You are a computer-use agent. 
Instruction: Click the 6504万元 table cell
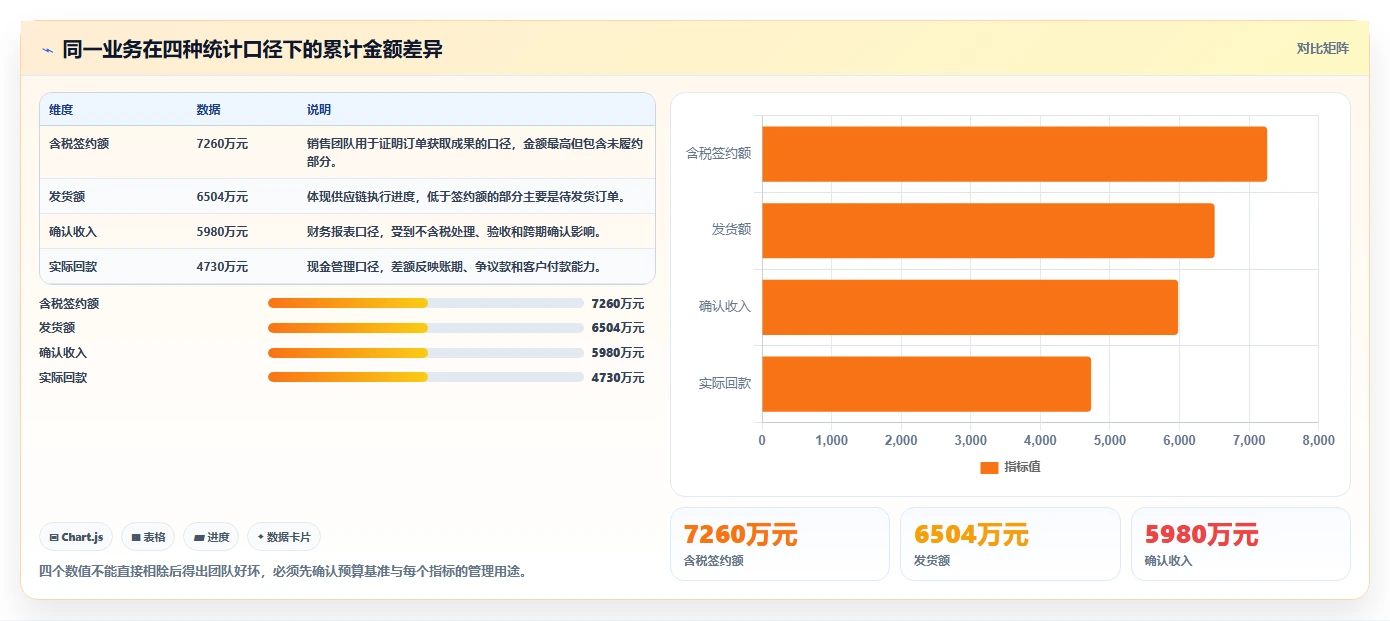tap(222, 196)
